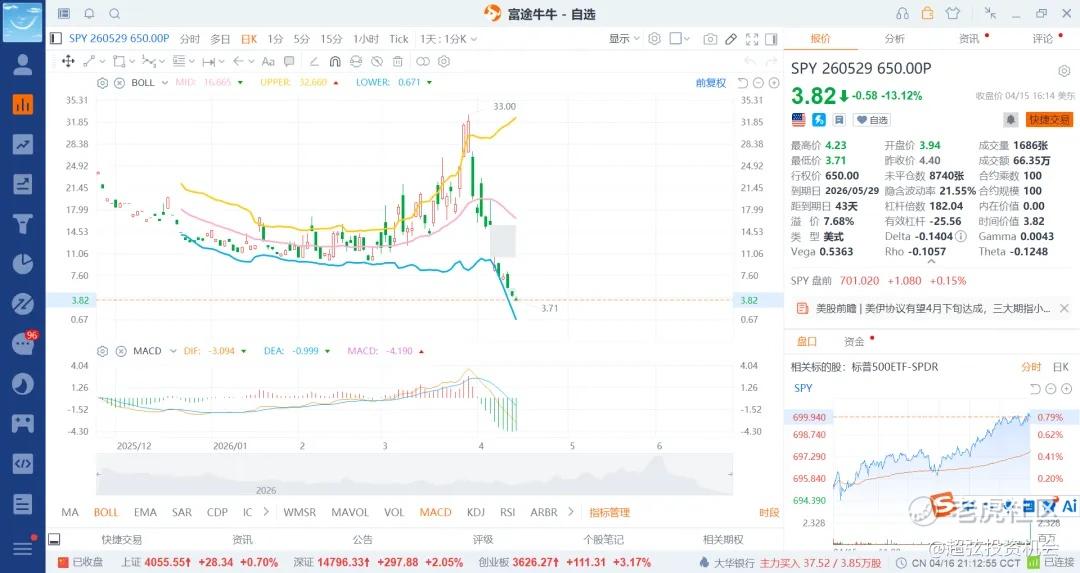The height and width of the screenshot is (573, 1080).
Task: Open the messages icon with 96 badge
Action: coord(23,343)
